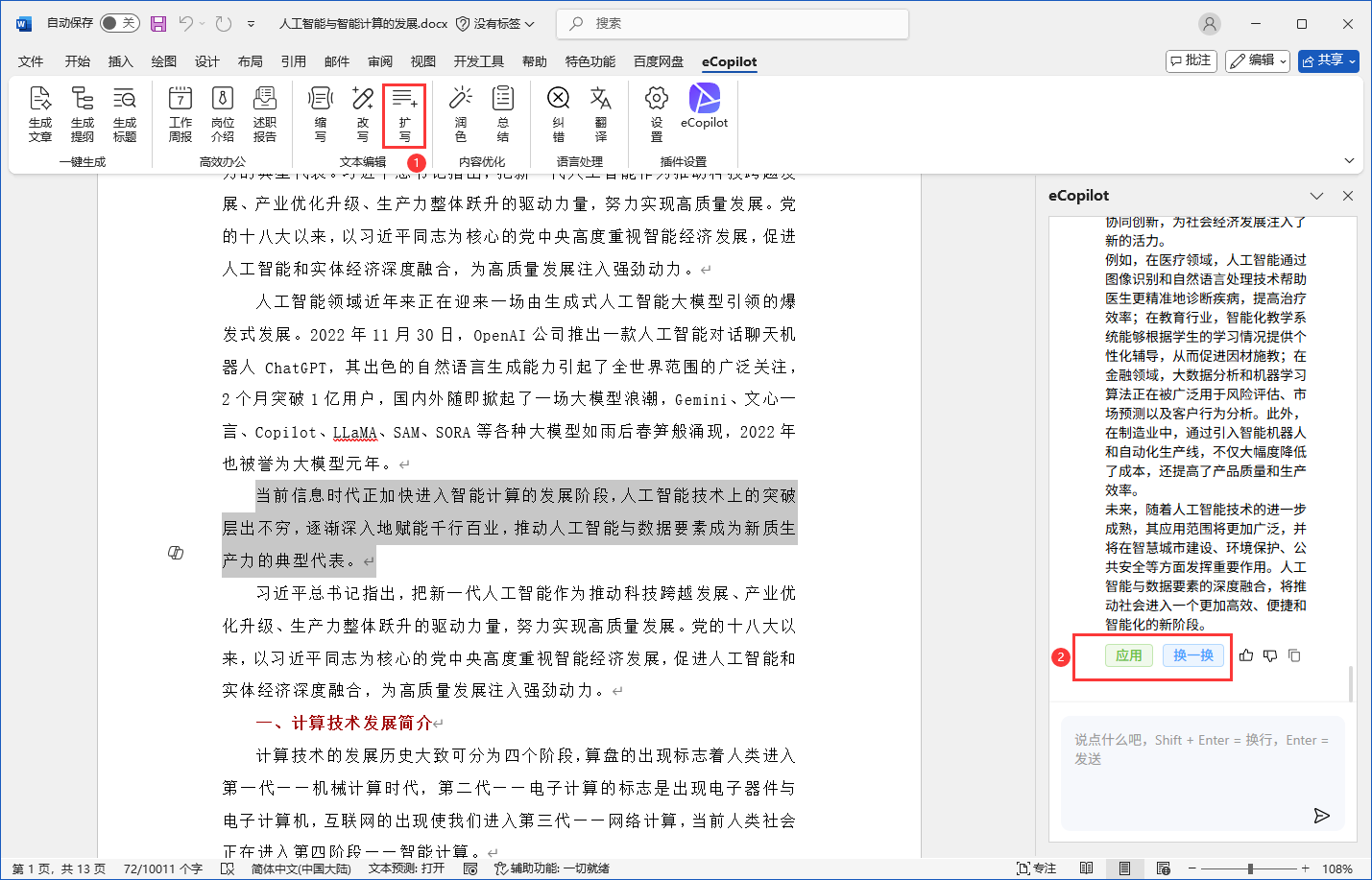Click the 工作周报 icon

pyautogui.click(x=181, y=113)
